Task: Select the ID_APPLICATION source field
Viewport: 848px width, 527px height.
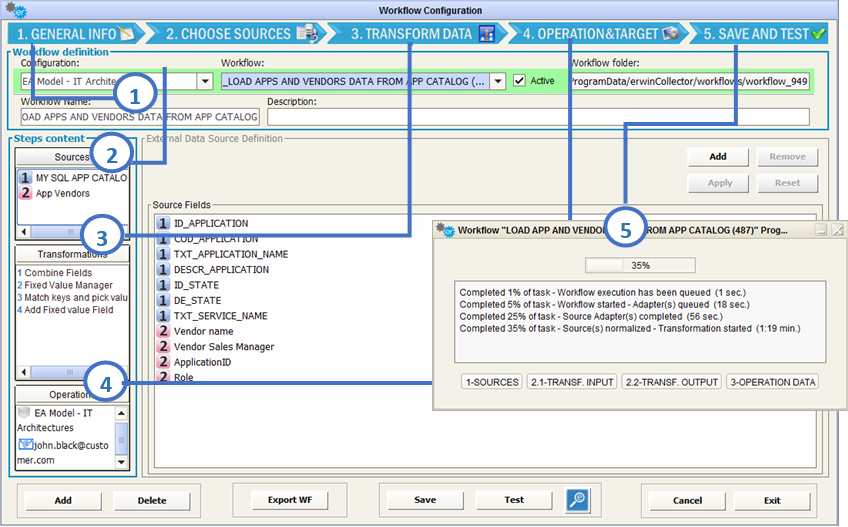Action: [202, 223]
